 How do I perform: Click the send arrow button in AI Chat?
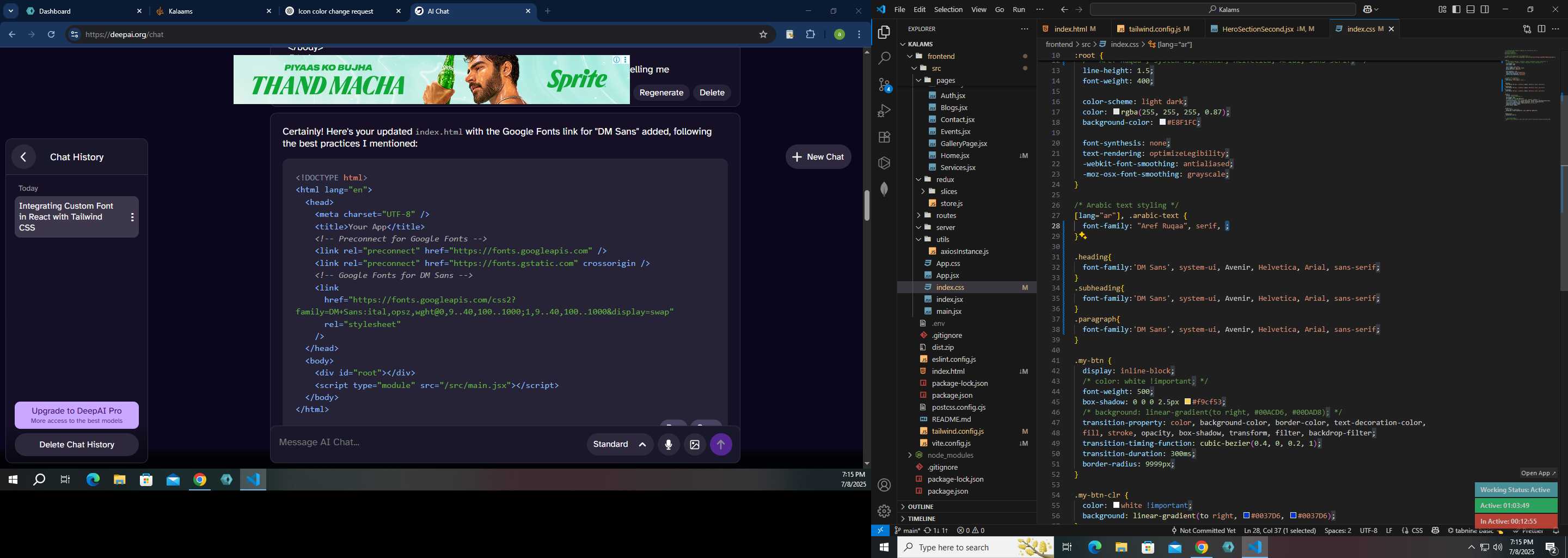tap(721, 445)
